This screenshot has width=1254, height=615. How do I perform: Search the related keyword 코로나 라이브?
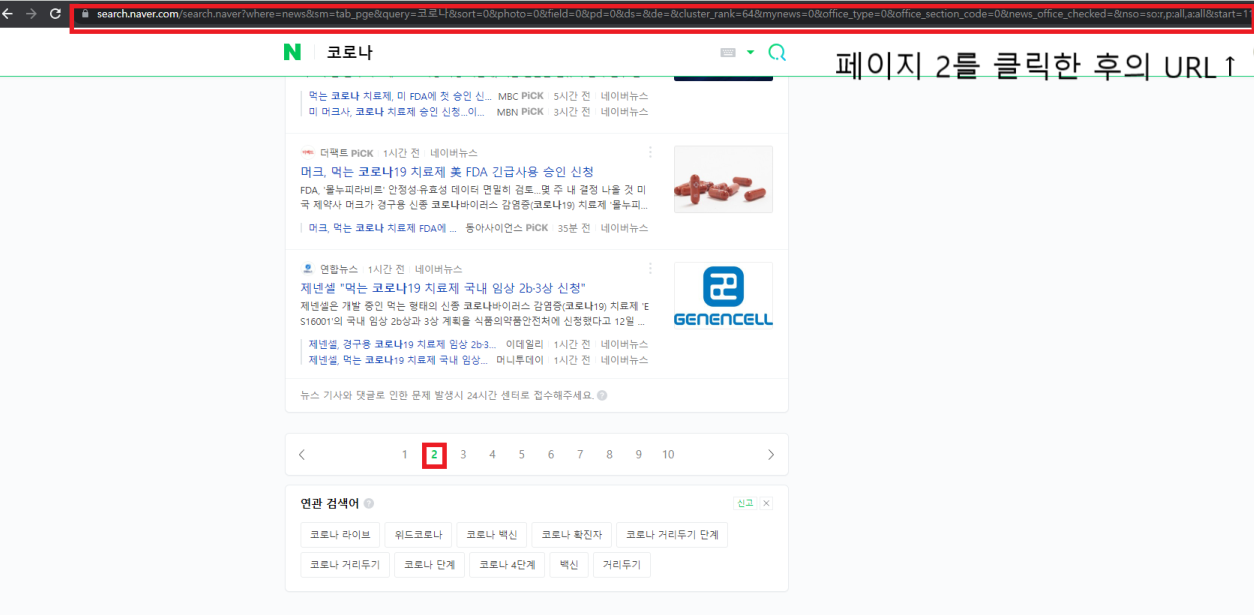tap(340, 535)
